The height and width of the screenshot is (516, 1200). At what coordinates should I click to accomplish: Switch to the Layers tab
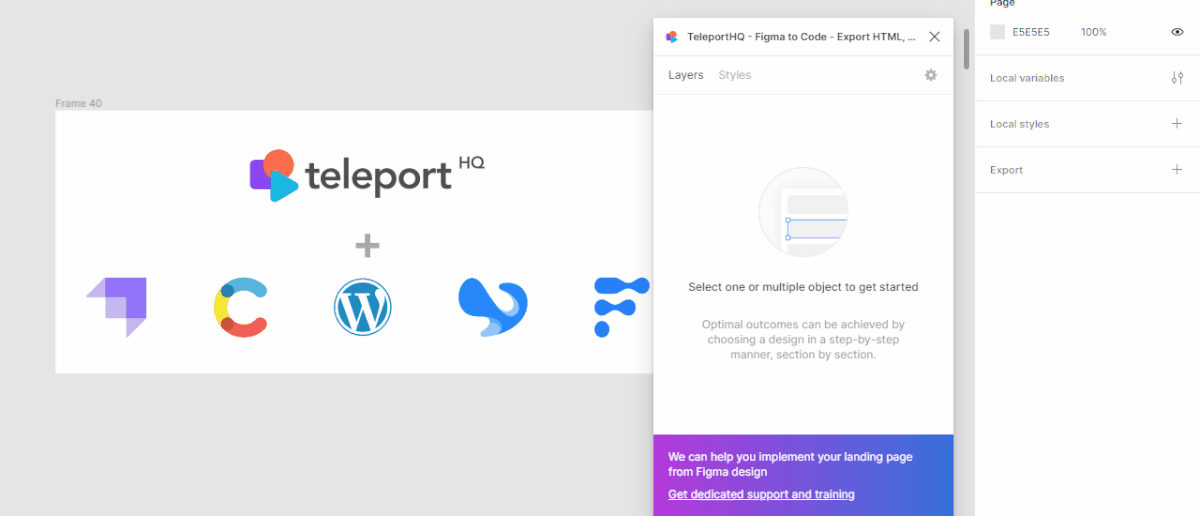tap(685, 75)
